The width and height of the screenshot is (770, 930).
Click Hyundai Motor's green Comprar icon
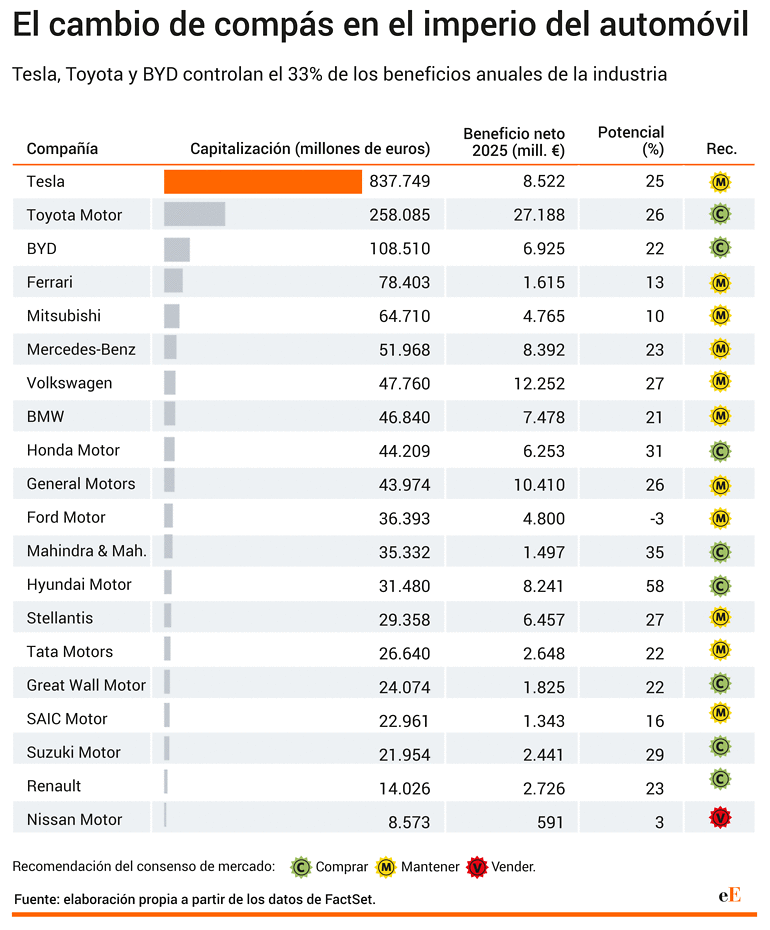(720, 586)
